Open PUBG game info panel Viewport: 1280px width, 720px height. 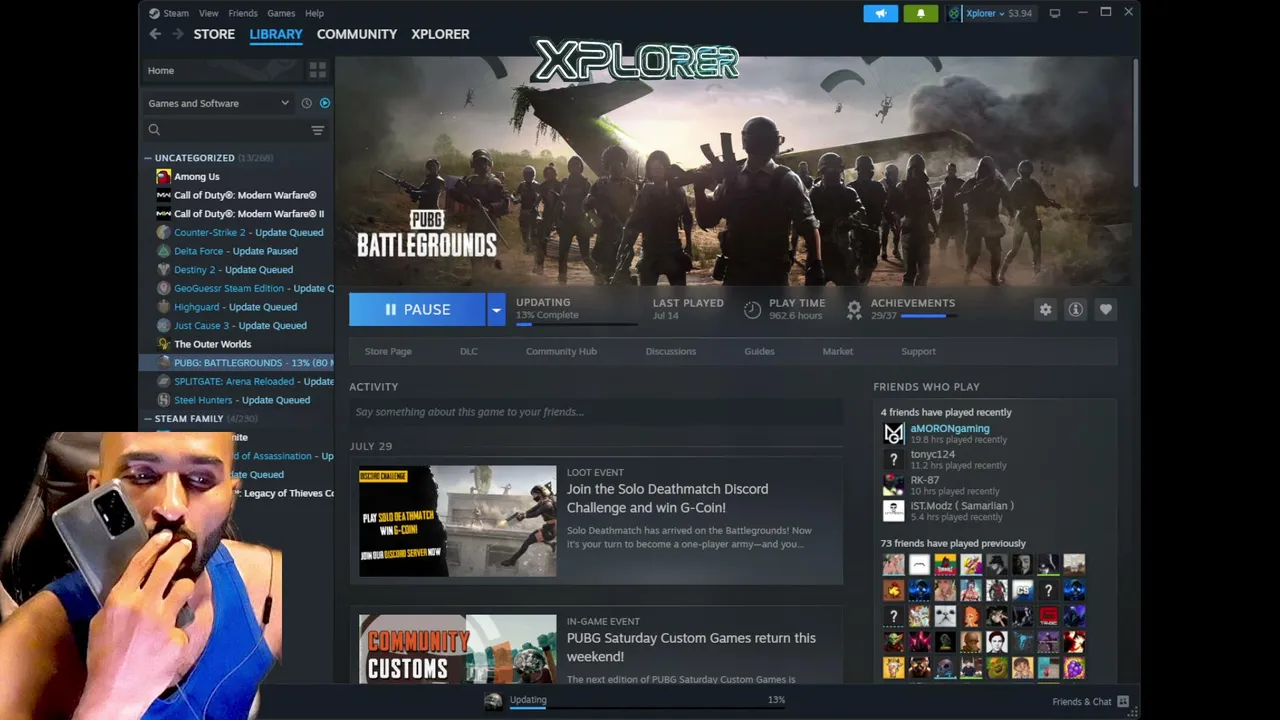click(x=1075, y=310)
